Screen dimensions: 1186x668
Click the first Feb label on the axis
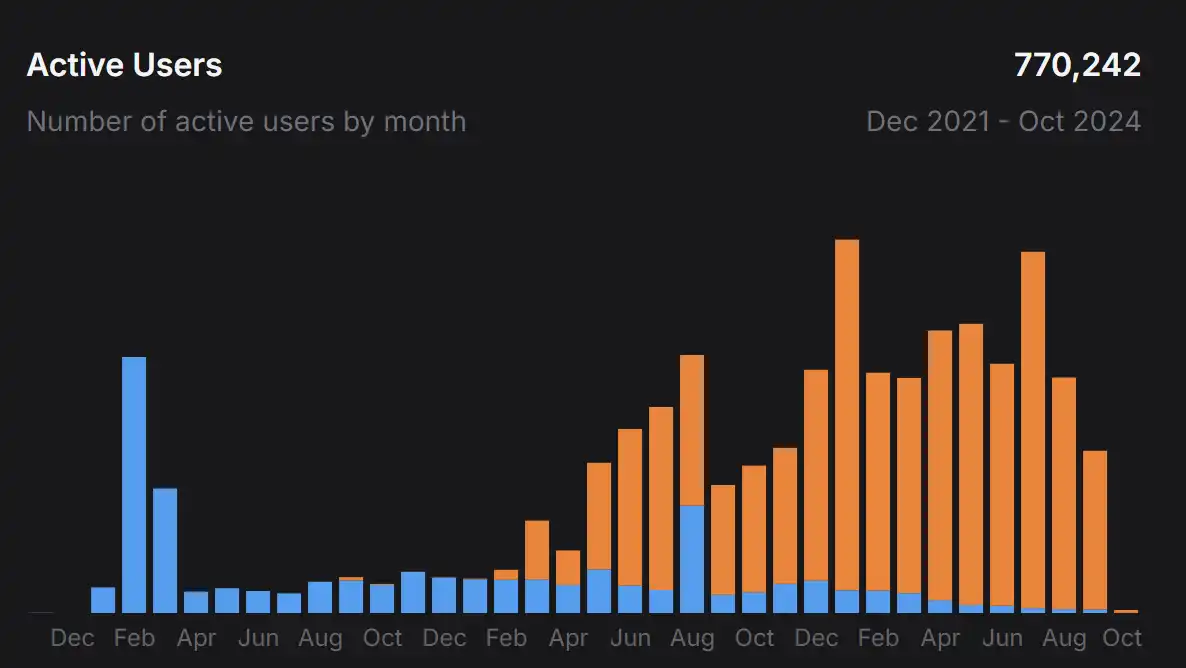click(x=134, y=638)
